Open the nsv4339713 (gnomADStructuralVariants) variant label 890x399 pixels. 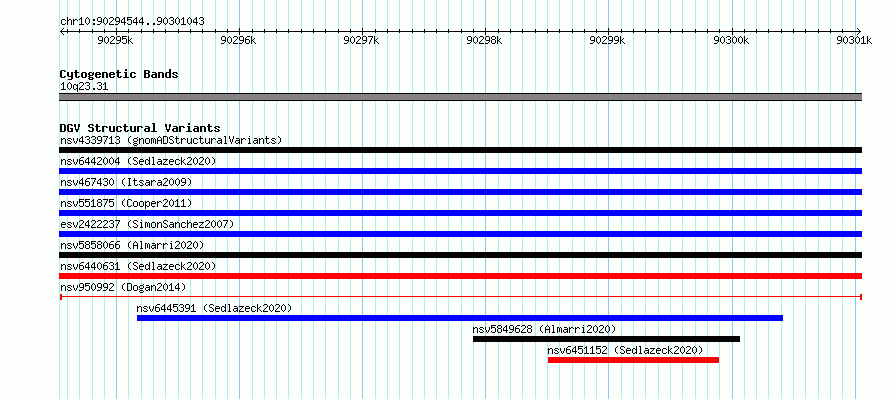[x=171, y=140]
